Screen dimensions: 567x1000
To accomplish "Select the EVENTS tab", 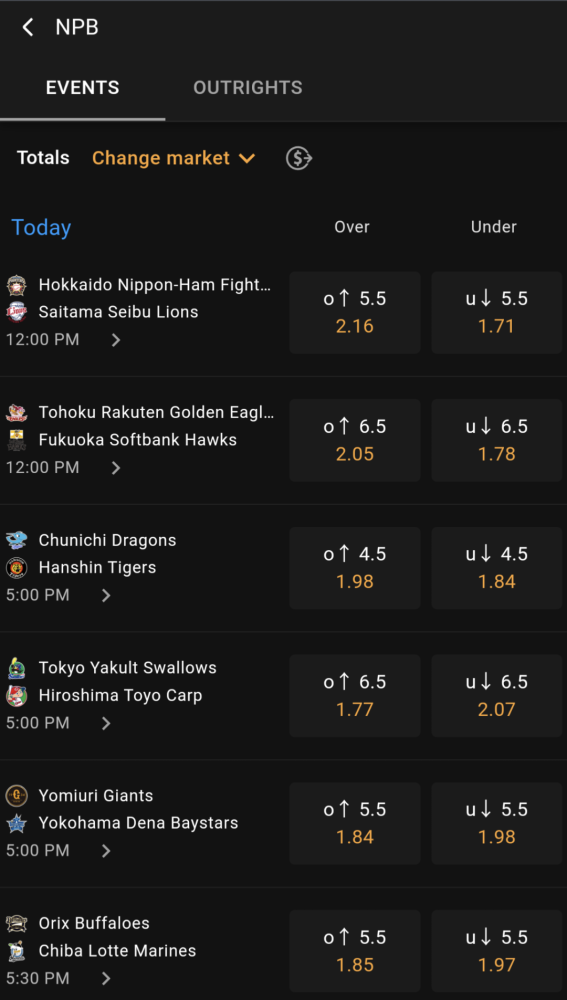I will pos(82,87).
